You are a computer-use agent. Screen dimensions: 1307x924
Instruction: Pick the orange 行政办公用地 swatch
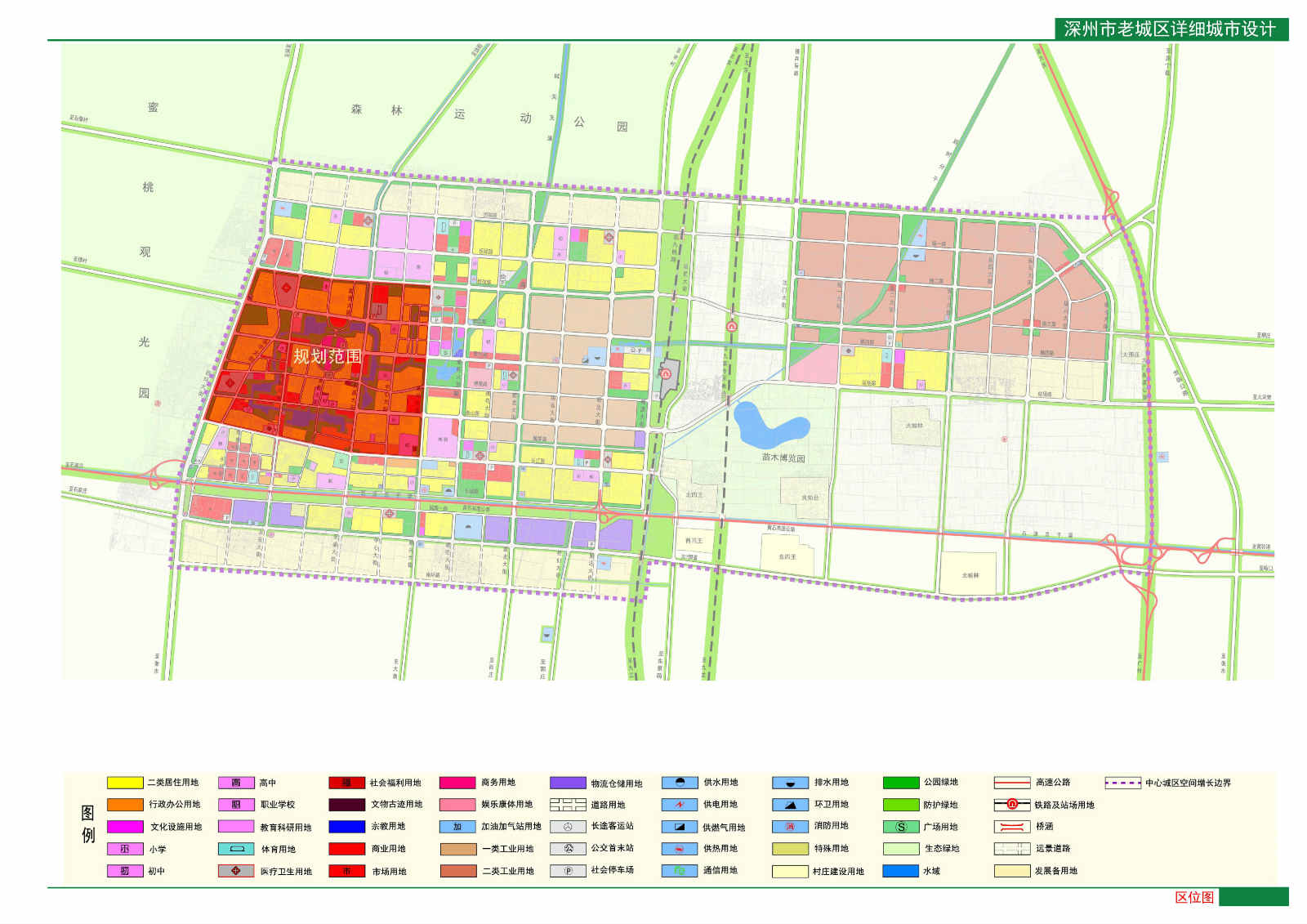coord(125,805)
